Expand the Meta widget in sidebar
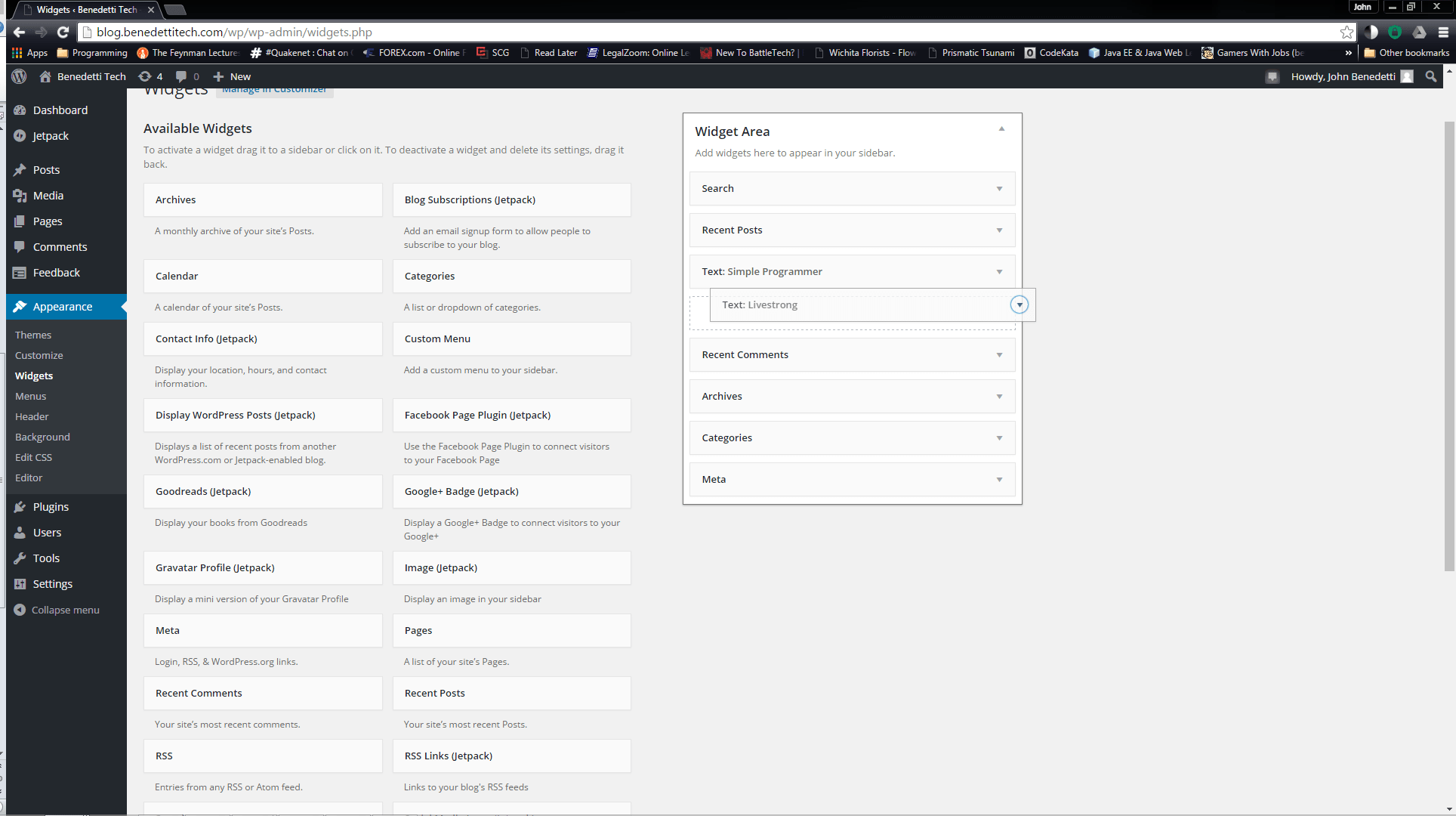The width and height of the screenshot is (1456, 816). (999, 480)
